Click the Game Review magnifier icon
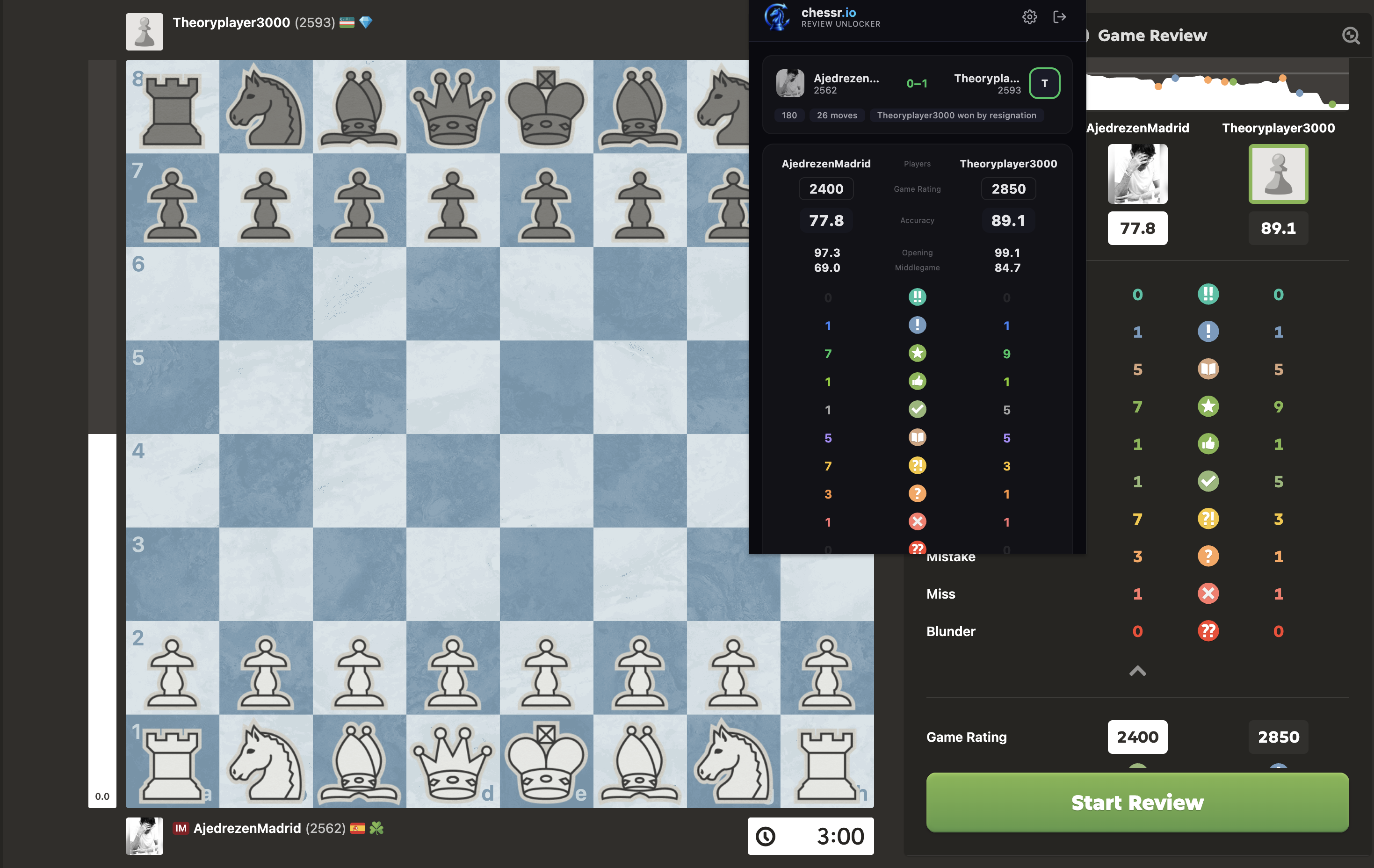The width and height of the screenshot is (1374, 868). click(1351, 36)
